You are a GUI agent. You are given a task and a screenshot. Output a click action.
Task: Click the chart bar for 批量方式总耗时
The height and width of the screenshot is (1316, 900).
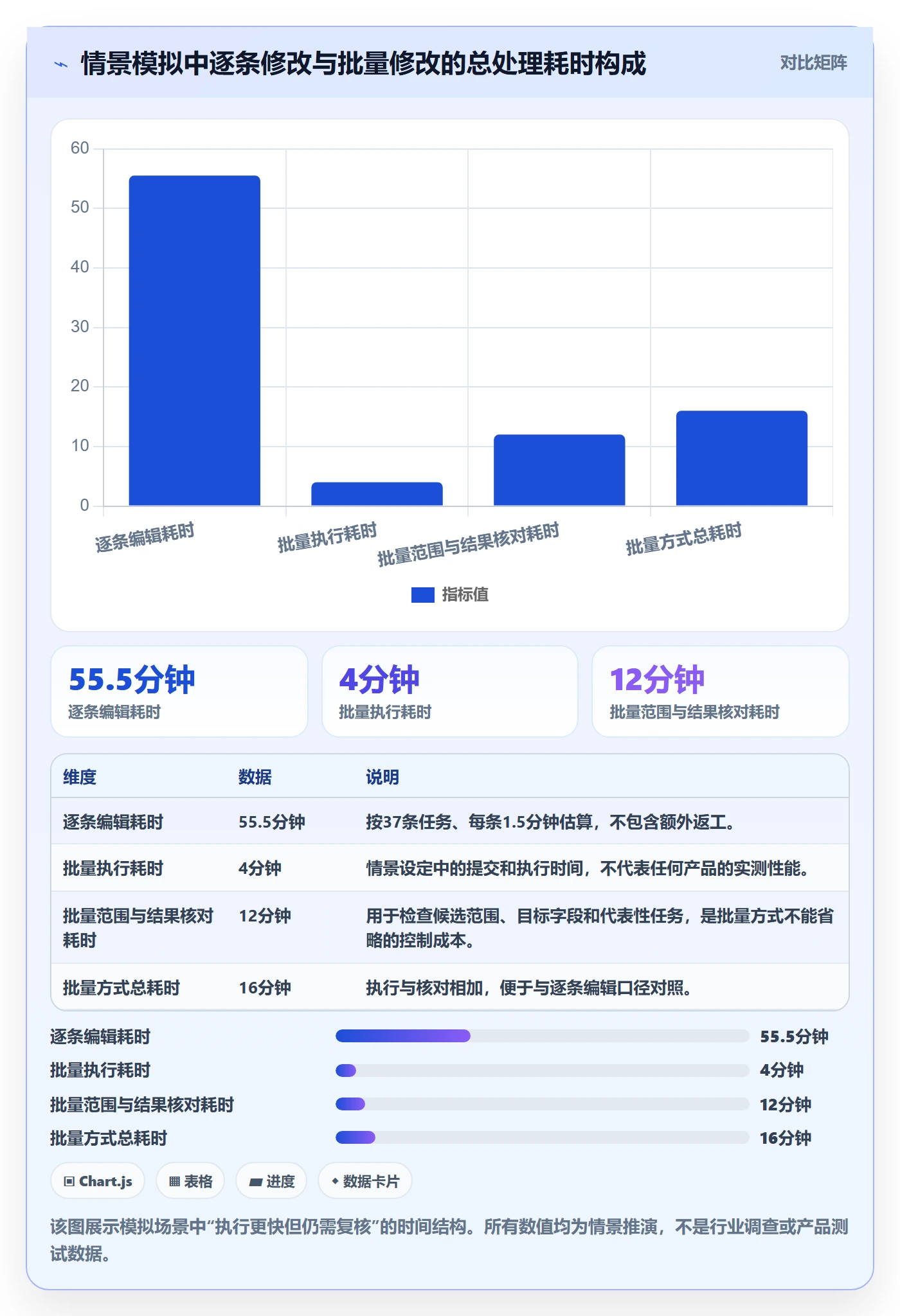pyautogui.click(x=742, y=458)
